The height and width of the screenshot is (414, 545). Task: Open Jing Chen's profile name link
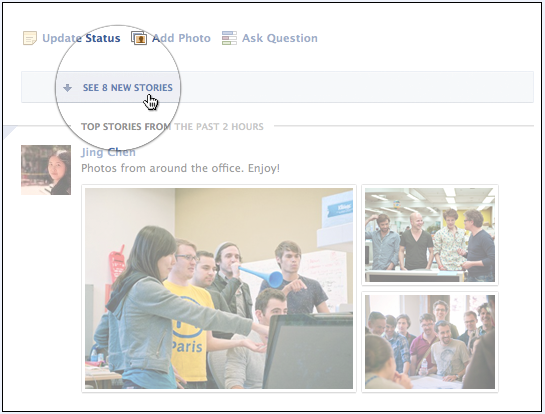[108, 152]
